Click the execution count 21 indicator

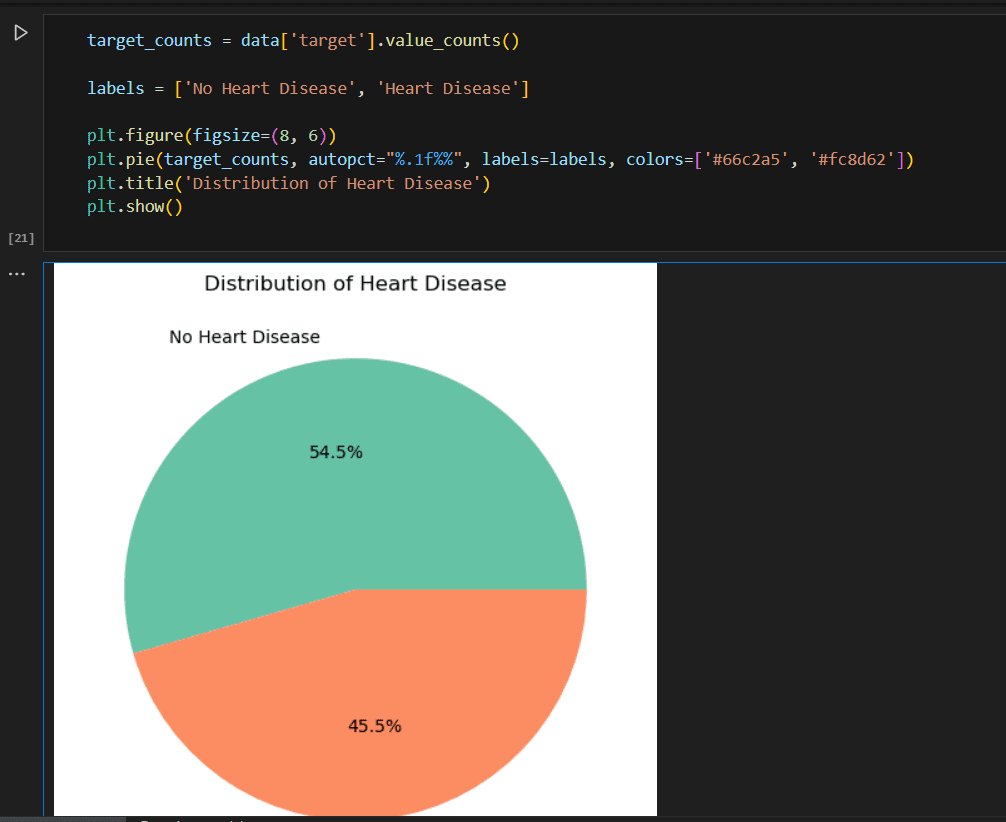(21, 238)
